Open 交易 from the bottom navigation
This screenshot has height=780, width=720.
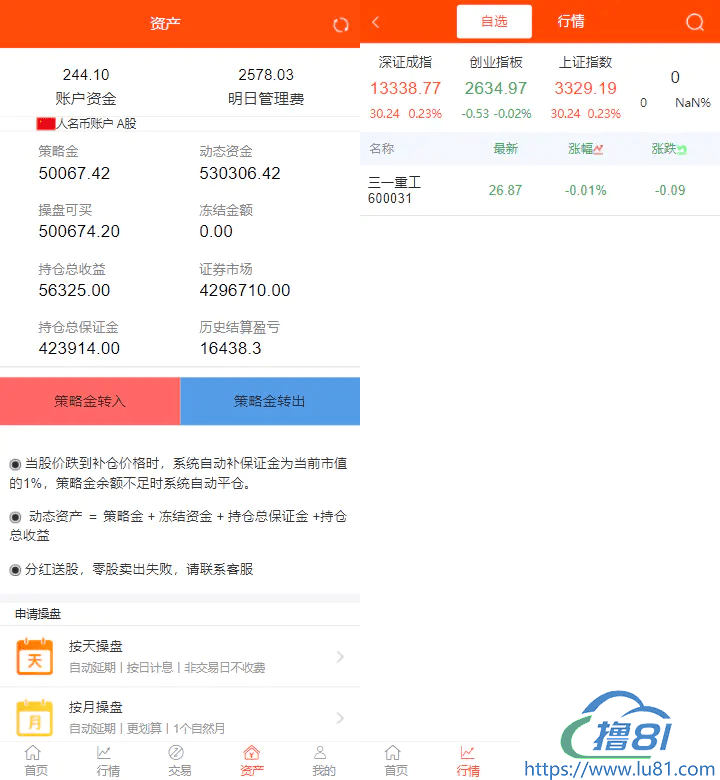click(179, 760)
